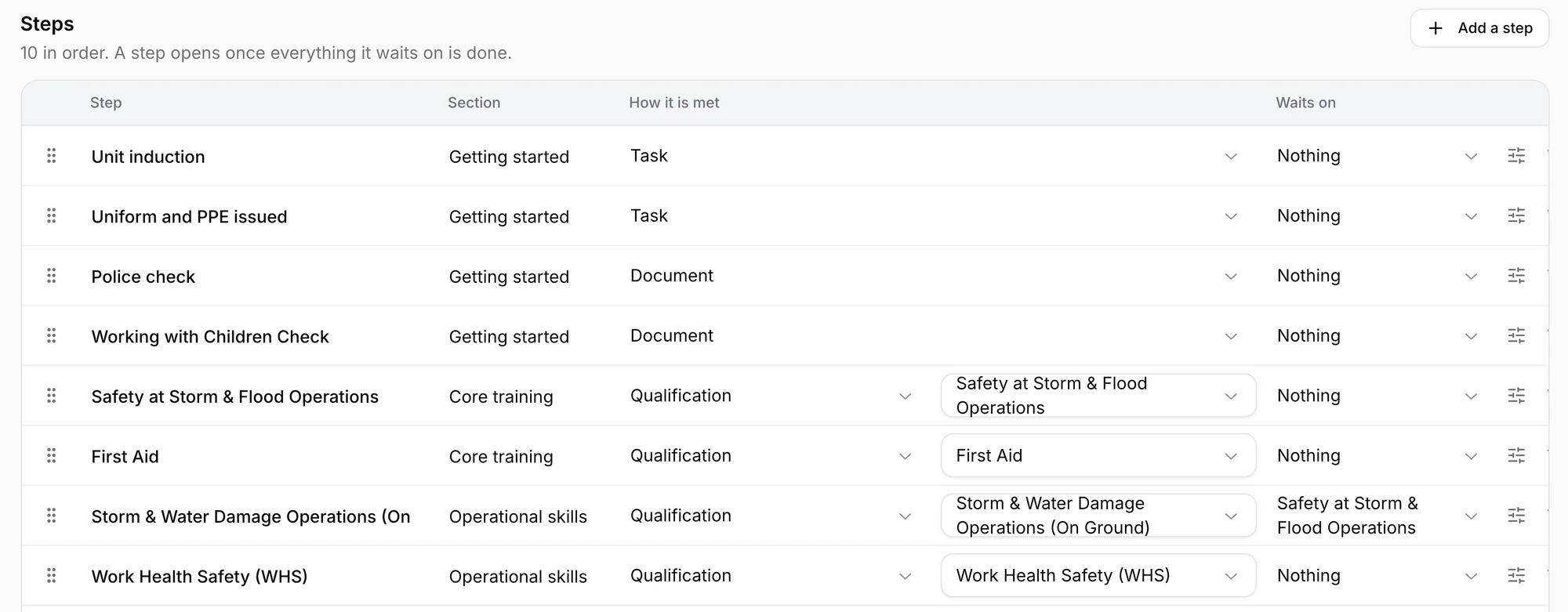Open settings sliders icon for Work Health Safety row
The width and height of the screenshot is (1568, 612).
tap(1516, 576)
